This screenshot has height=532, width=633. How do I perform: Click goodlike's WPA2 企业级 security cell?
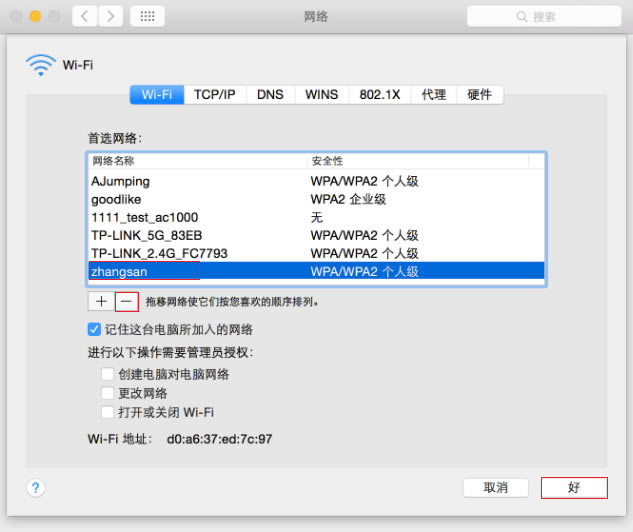click(348, 199)
